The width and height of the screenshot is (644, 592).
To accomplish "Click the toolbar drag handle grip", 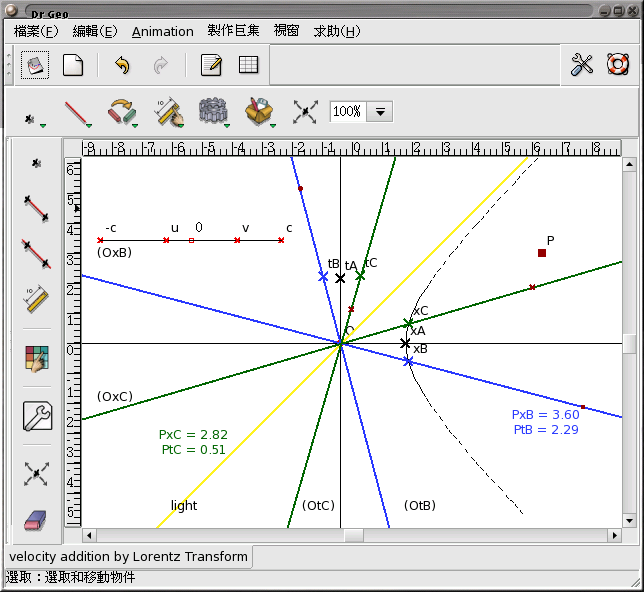I will tap(9, 65).
